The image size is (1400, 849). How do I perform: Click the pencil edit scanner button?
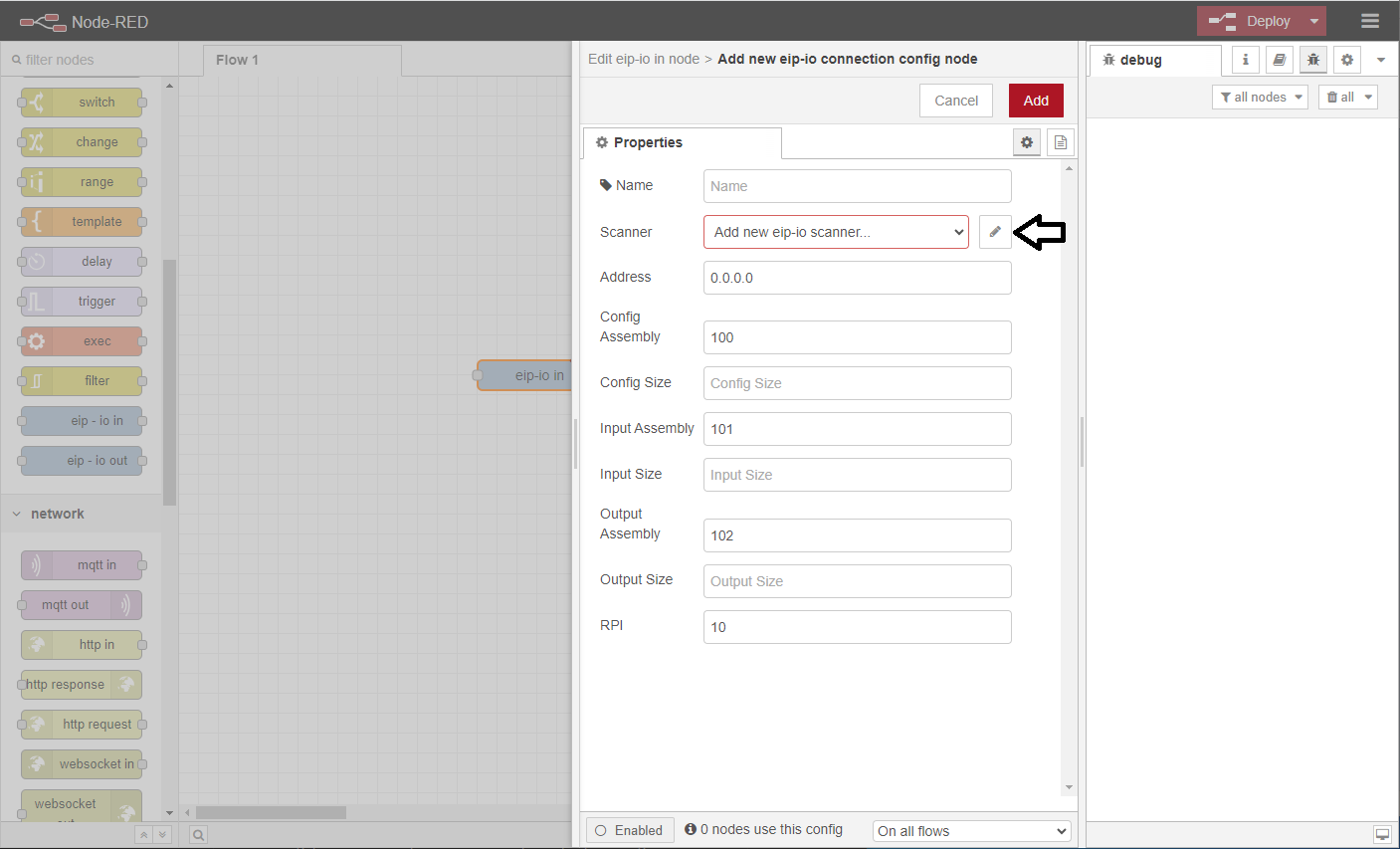995,232
